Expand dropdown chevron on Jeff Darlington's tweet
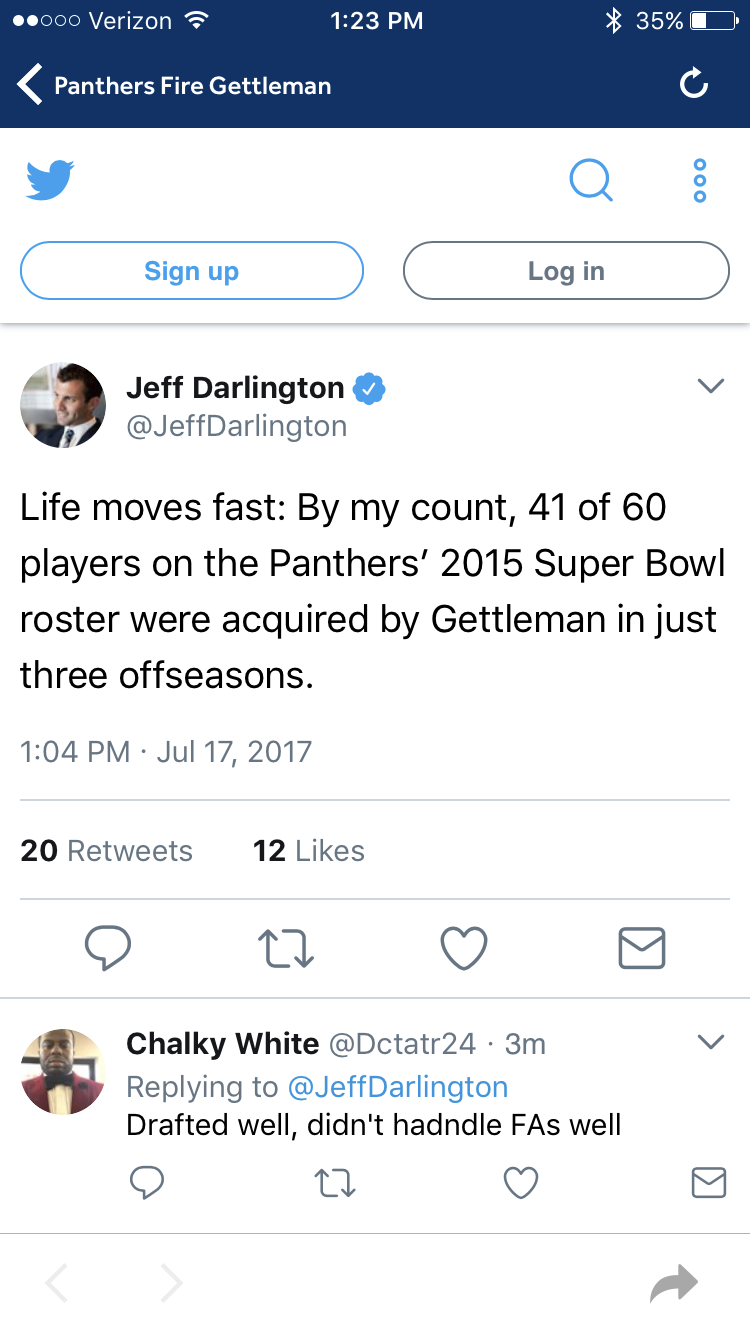This screenshot has height=1334, width=750. 710,386
